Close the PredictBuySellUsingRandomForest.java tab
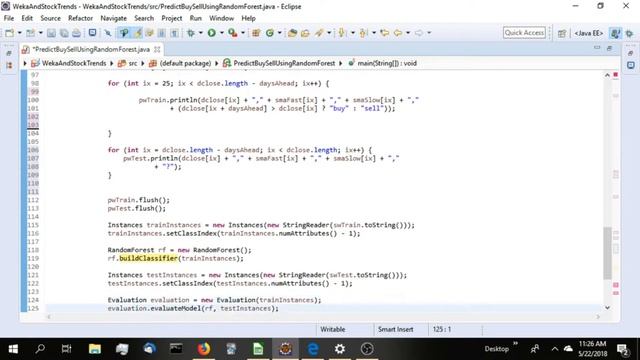The image size is (640, 360). coord(157,49)
